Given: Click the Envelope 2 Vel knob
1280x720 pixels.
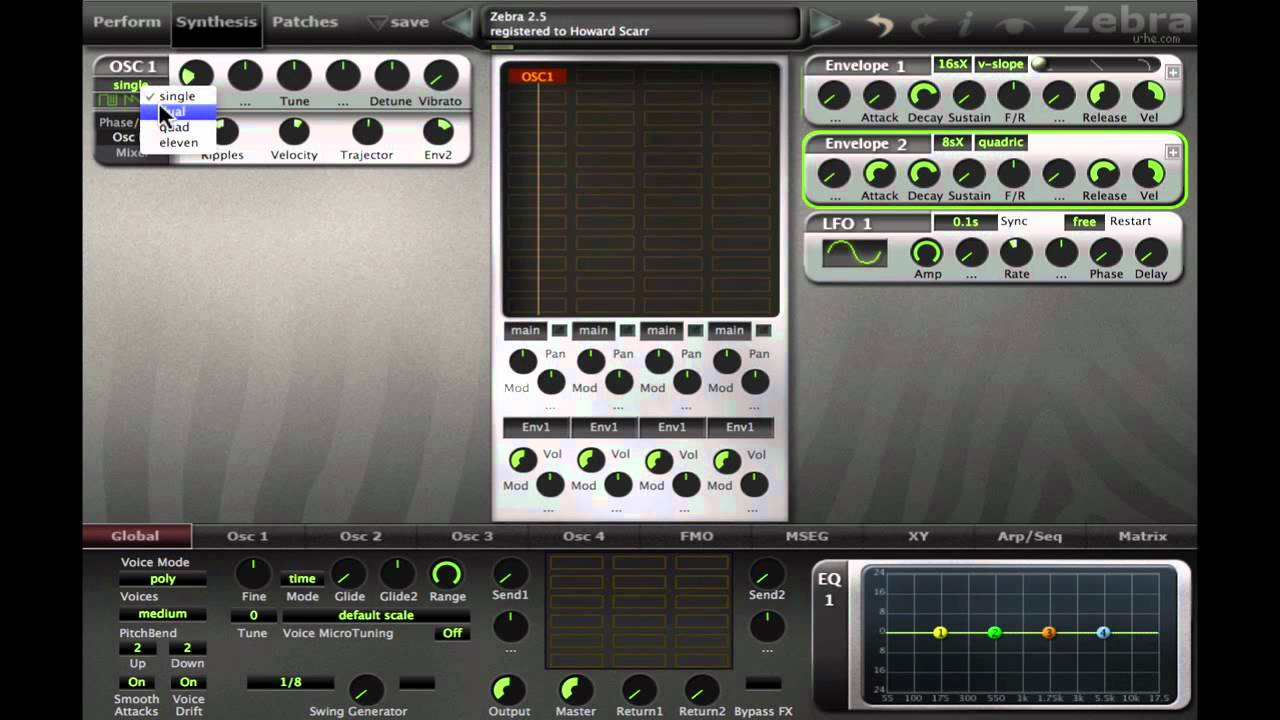Looking at the screenshot, I should point(1149,174).
